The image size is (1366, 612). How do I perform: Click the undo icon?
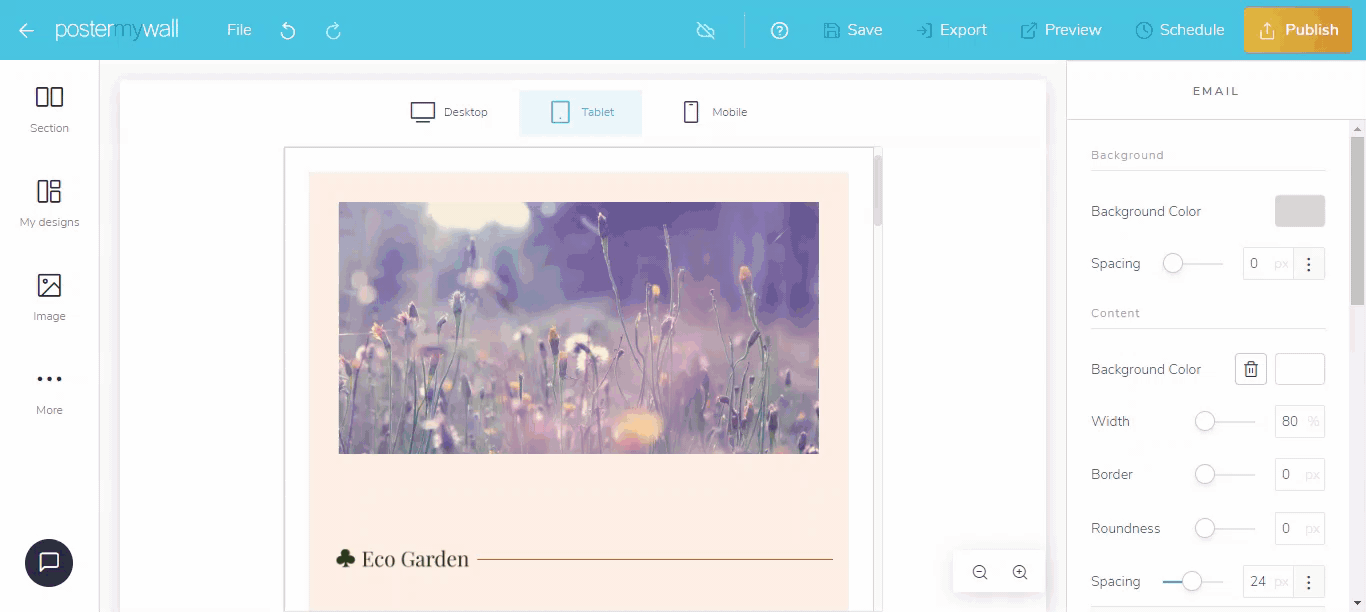(x=288, y=31)
